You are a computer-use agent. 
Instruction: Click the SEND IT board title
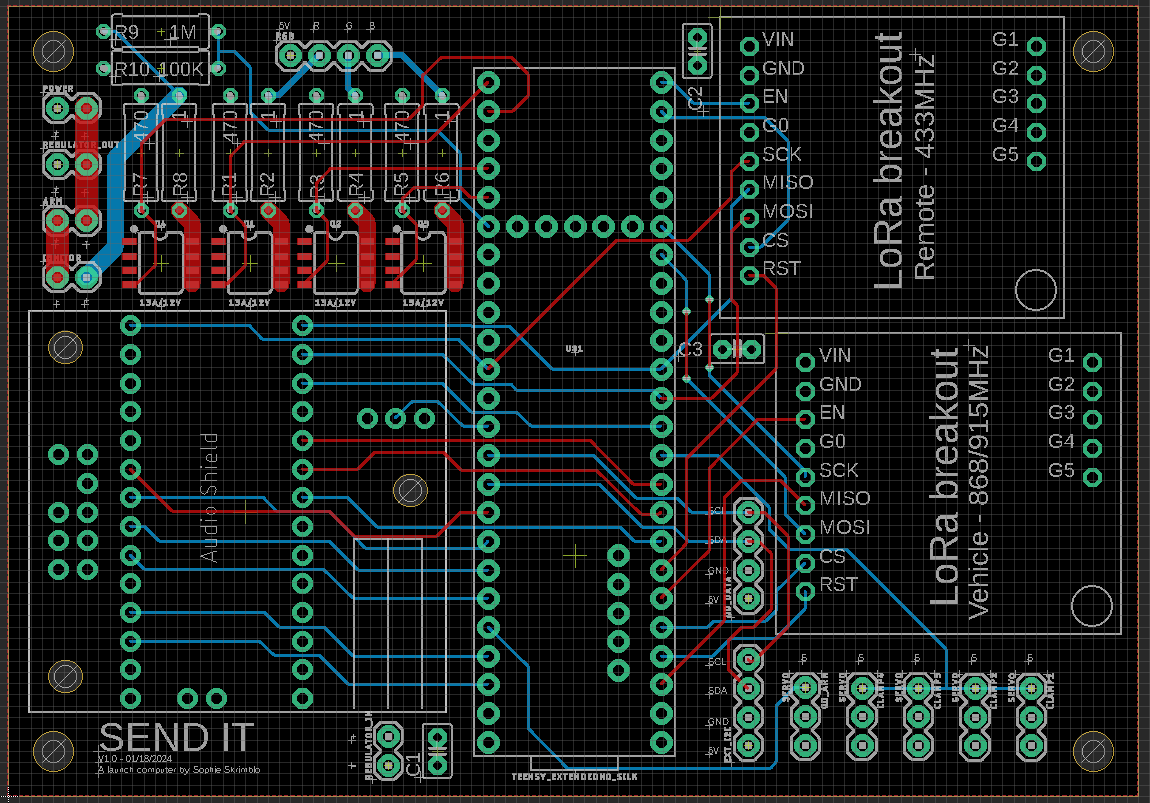point(177,738)
